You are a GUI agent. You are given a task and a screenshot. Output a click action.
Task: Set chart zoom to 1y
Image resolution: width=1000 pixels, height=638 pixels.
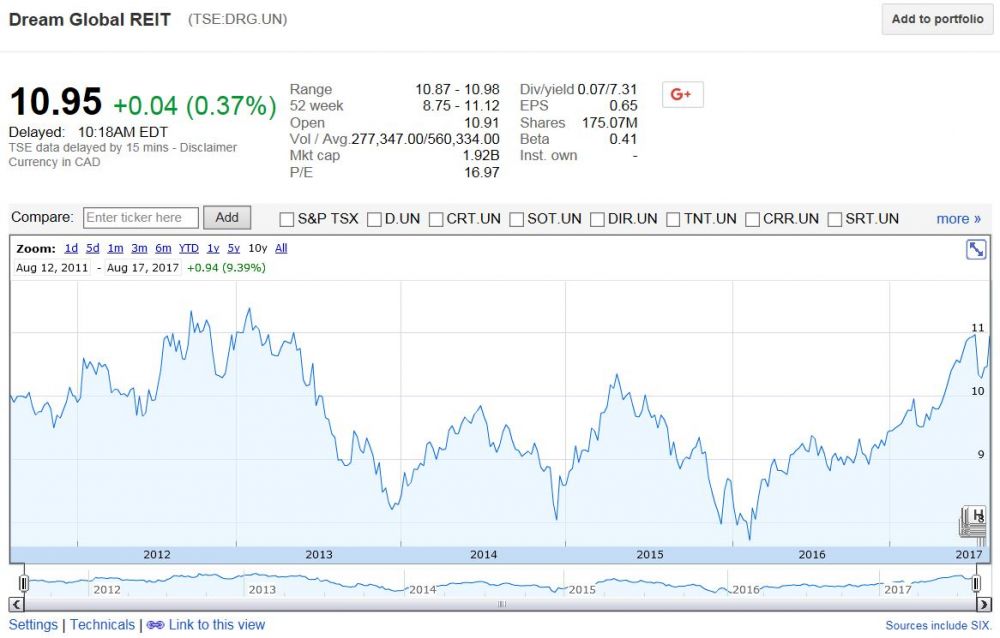(x=212, y=248)
